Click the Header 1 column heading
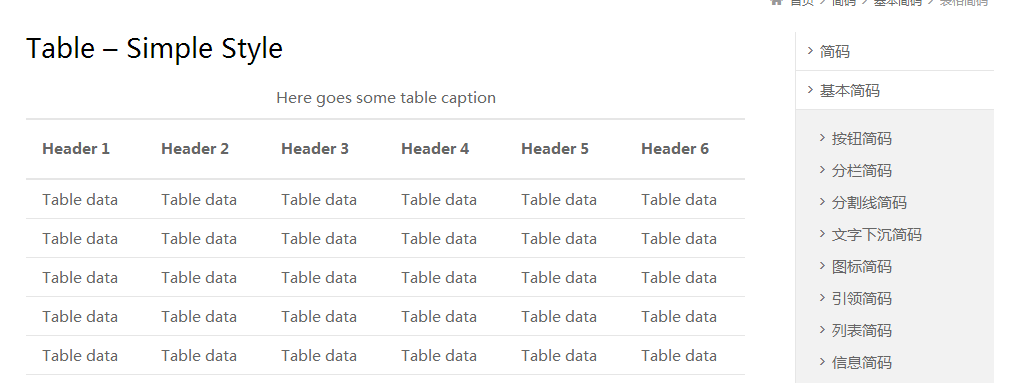The width and height of the screenshot is (1013, 383). pyautogui.click(x=76, y=149)
